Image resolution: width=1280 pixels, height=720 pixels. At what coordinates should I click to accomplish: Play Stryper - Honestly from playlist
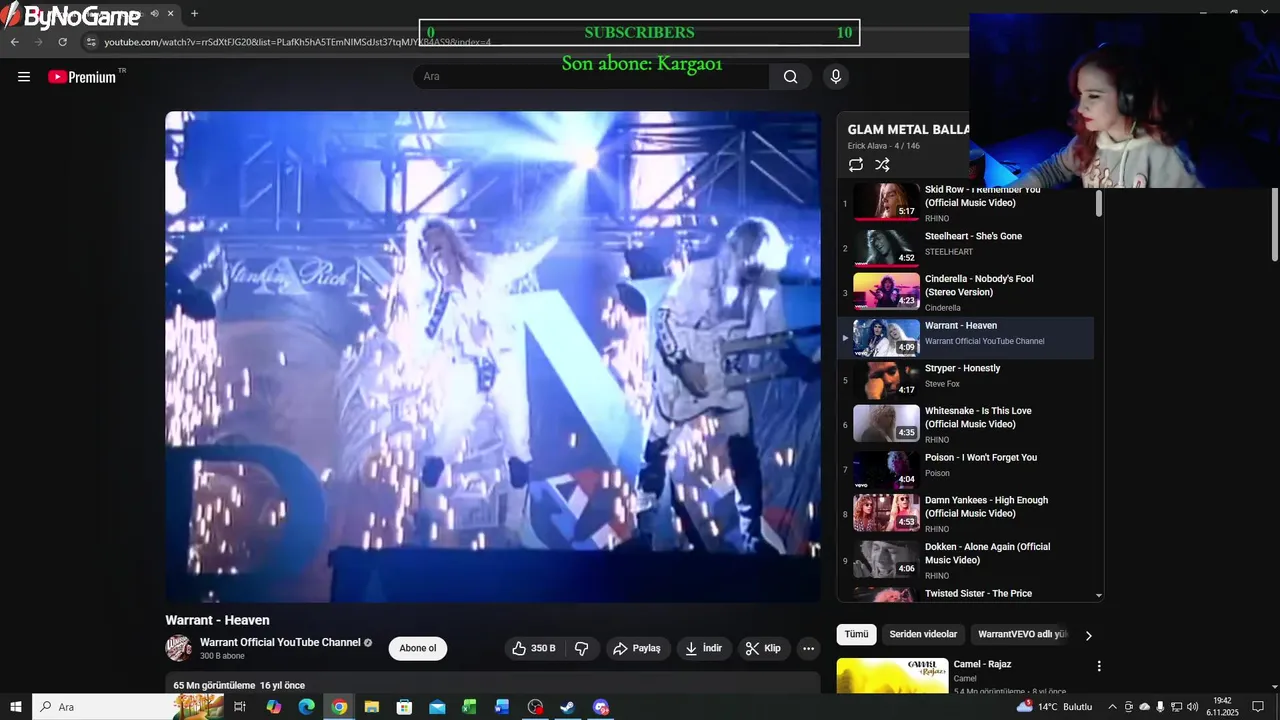[x=965, y=380]
